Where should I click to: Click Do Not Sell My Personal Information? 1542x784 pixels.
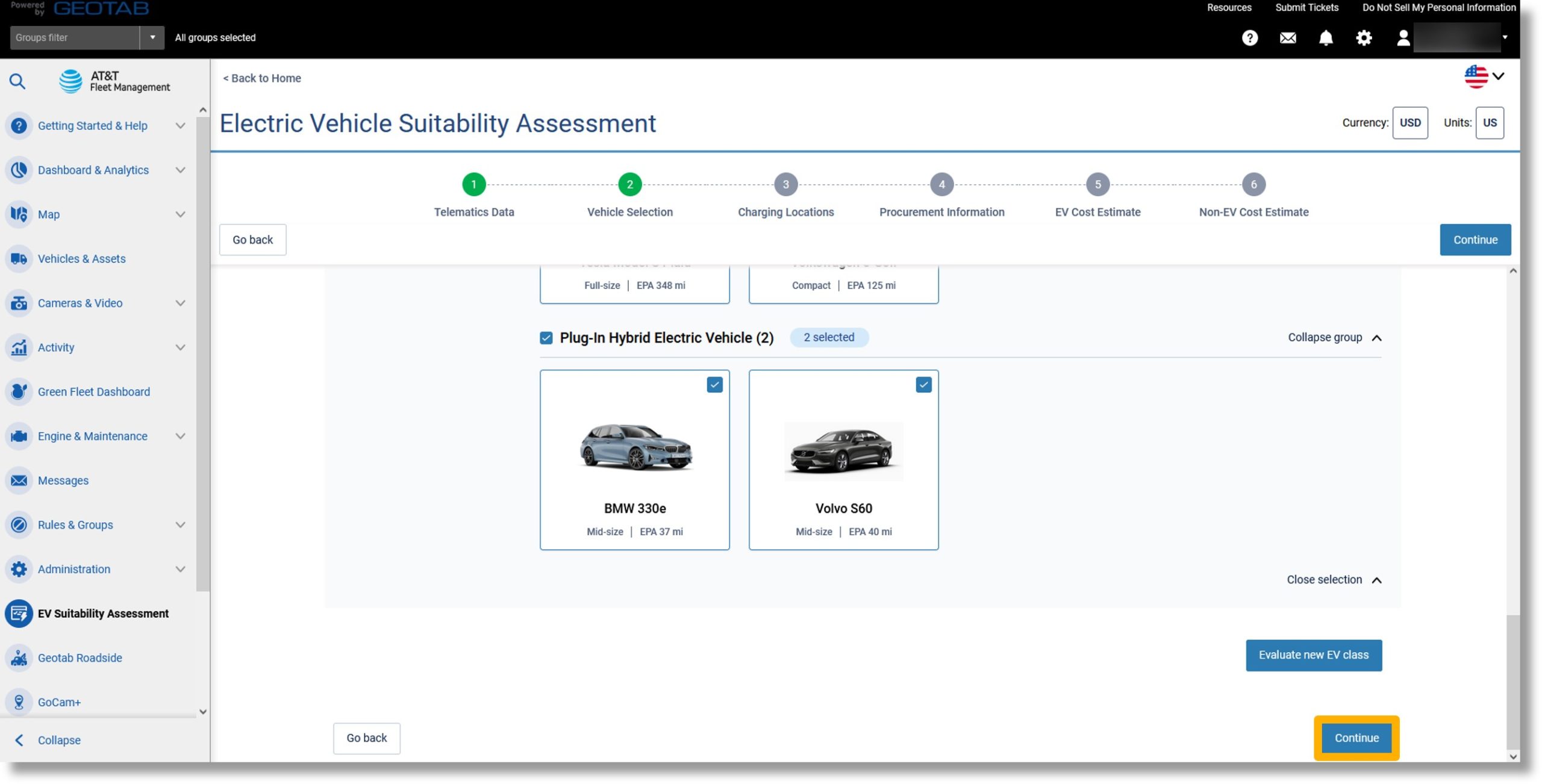point(1439,7)
